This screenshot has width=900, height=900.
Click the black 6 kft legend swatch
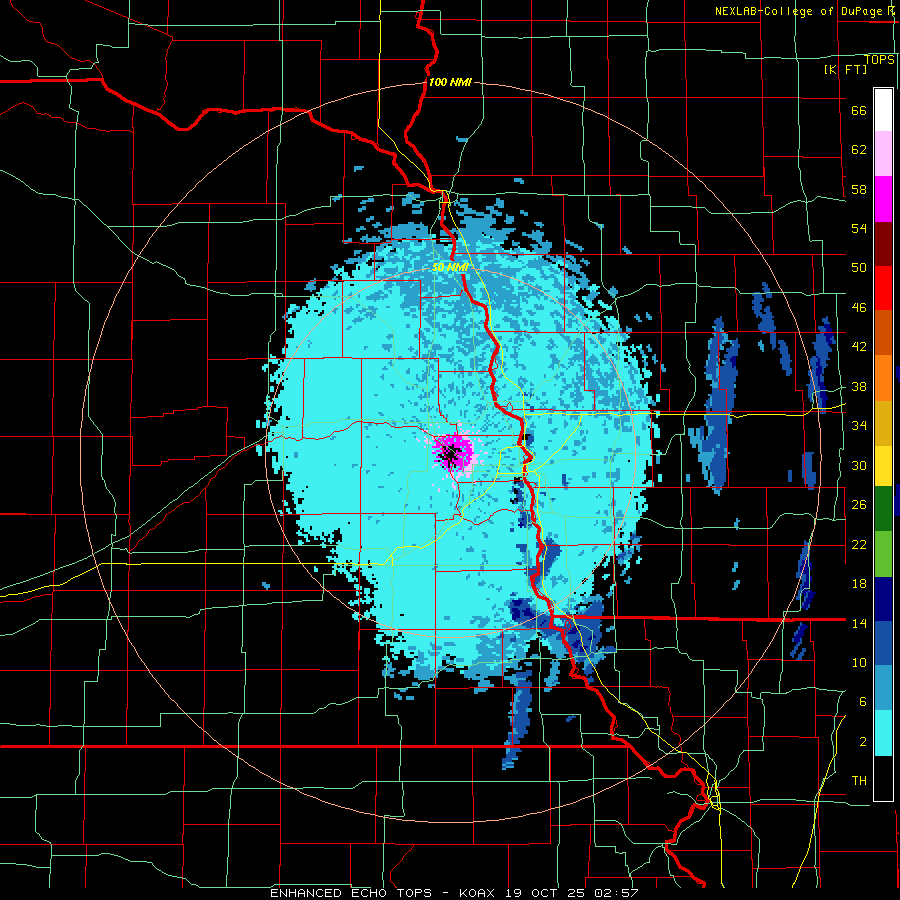coord(883,778)
